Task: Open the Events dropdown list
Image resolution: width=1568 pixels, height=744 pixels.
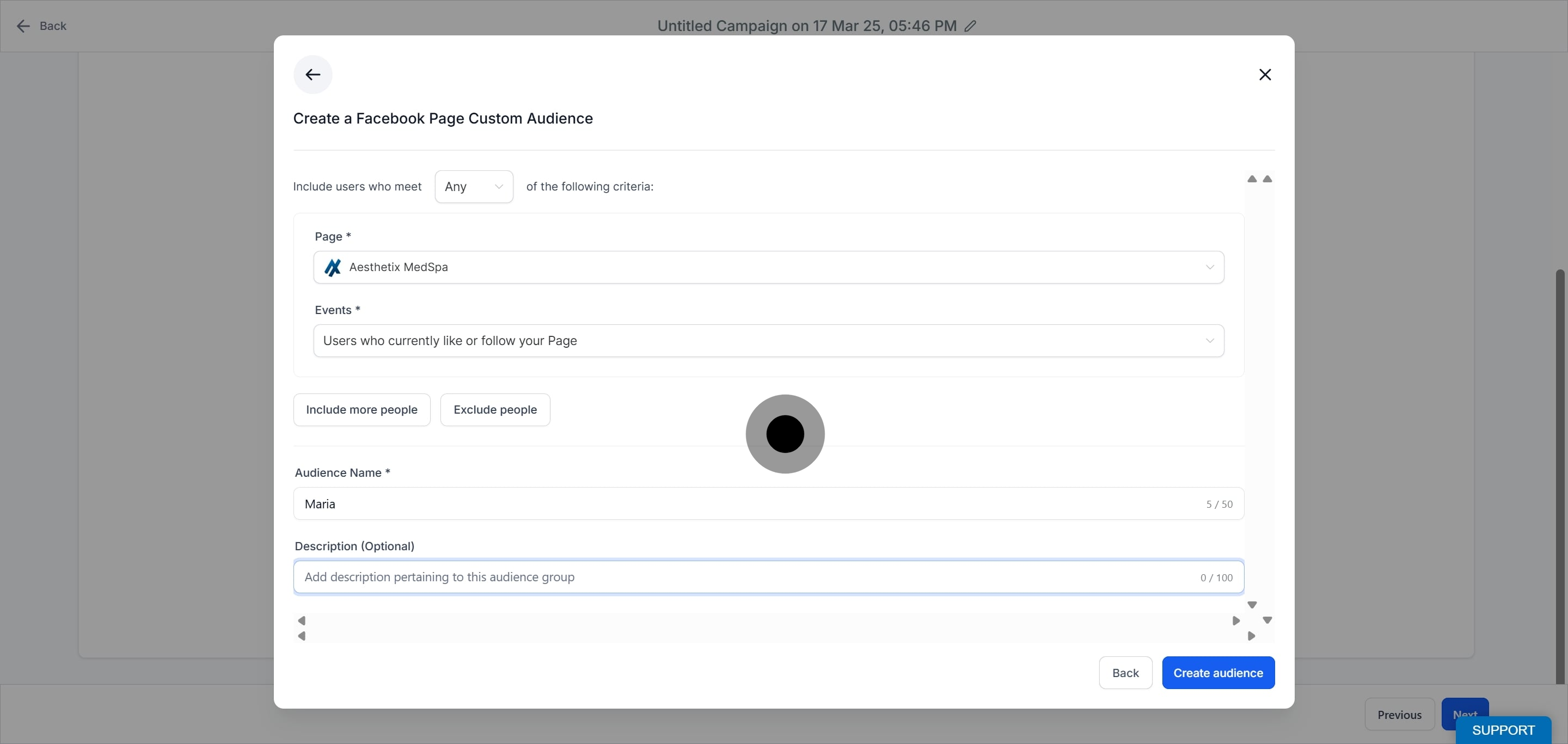Action: (768, 341)
